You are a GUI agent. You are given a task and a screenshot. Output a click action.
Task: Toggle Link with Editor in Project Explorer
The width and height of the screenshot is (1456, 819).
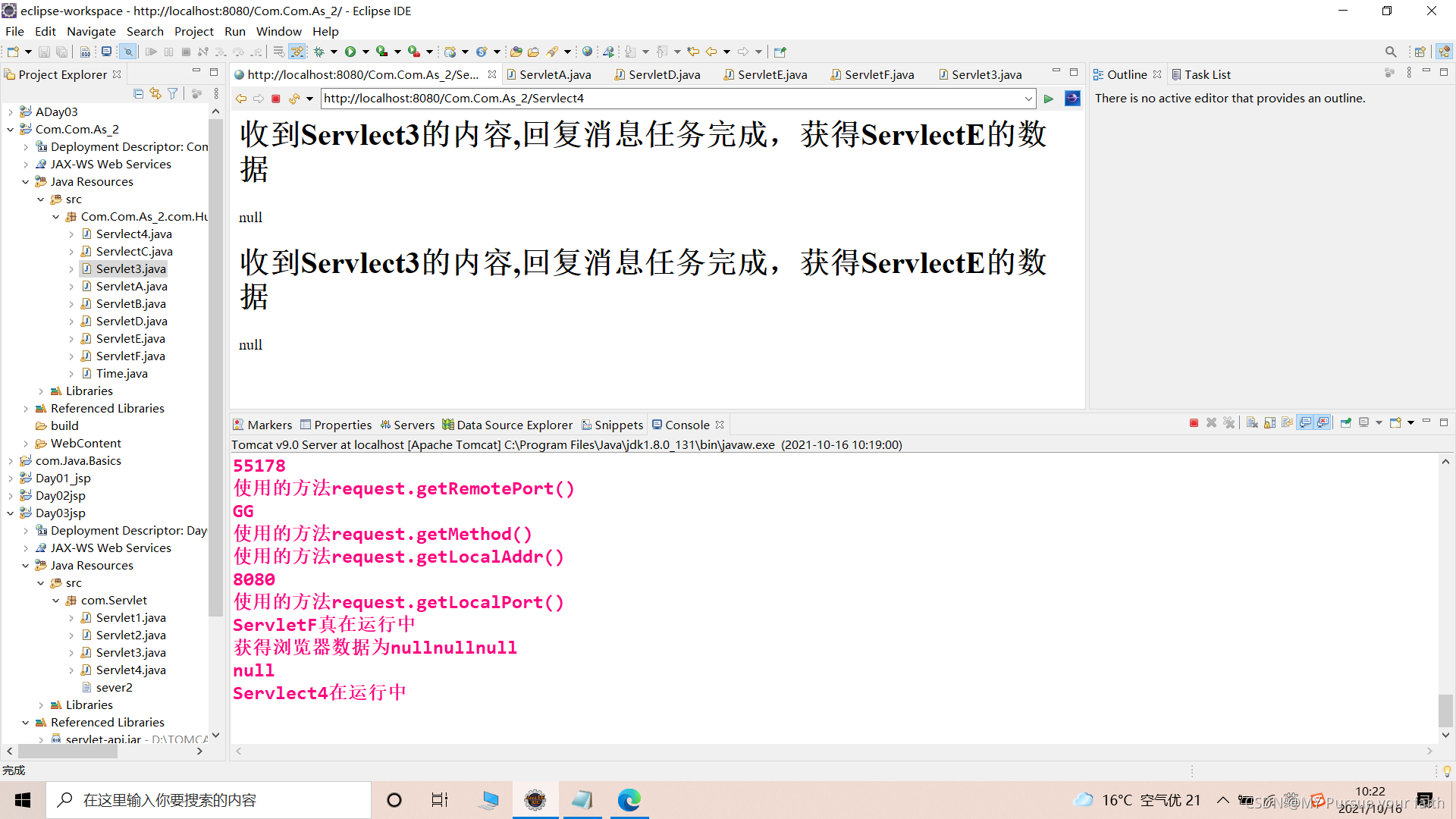pos(155,93)
